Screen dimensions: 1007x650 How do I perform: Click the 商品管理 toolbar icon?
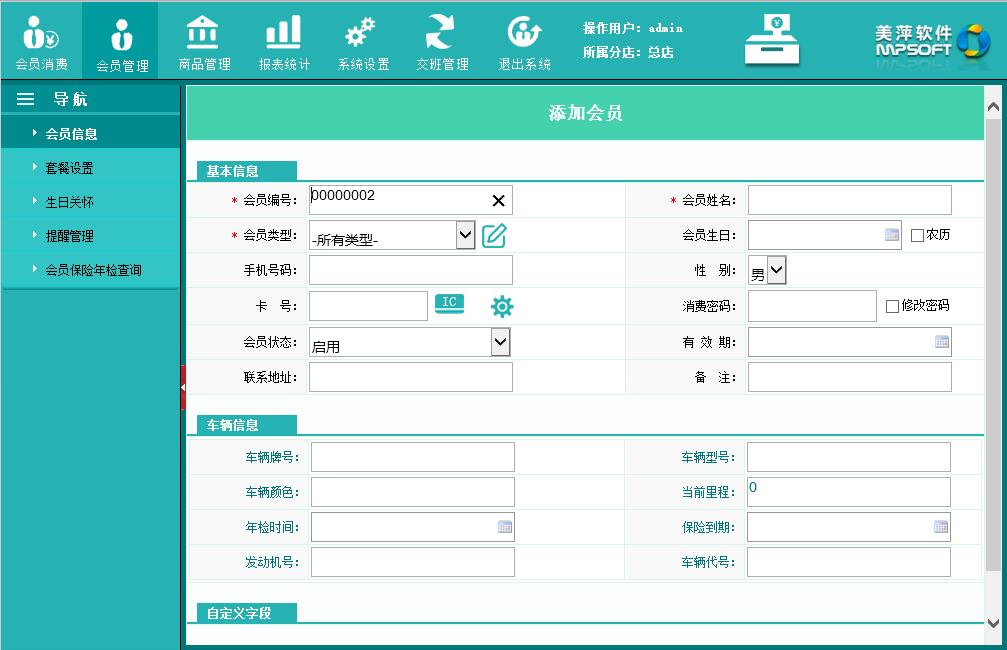point(204,42)
